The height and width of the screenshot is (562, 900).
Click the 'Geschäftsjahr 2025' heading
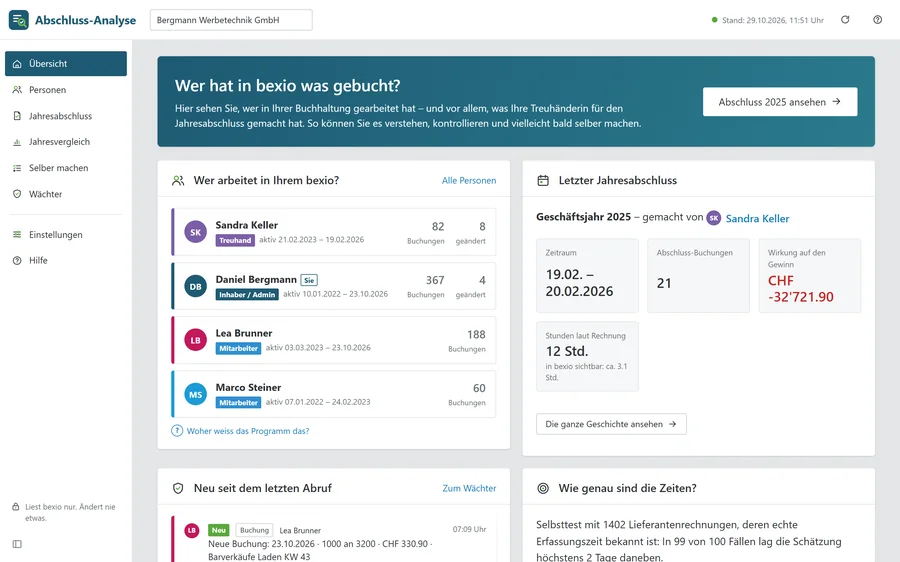click(583, 217)
